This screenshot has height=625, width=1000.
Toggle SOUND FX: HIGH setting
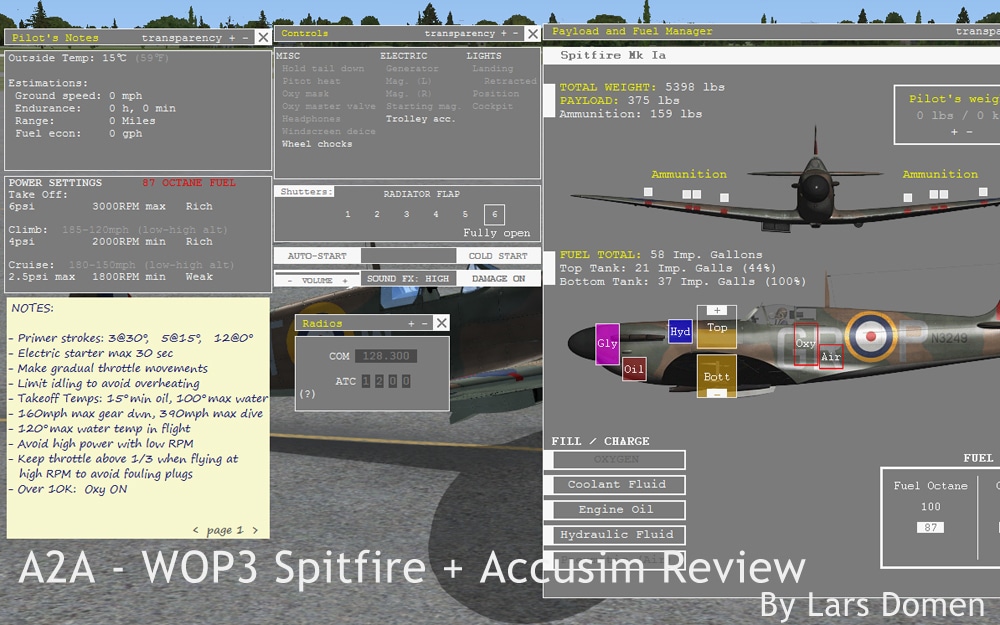click(x=407, y=279)
